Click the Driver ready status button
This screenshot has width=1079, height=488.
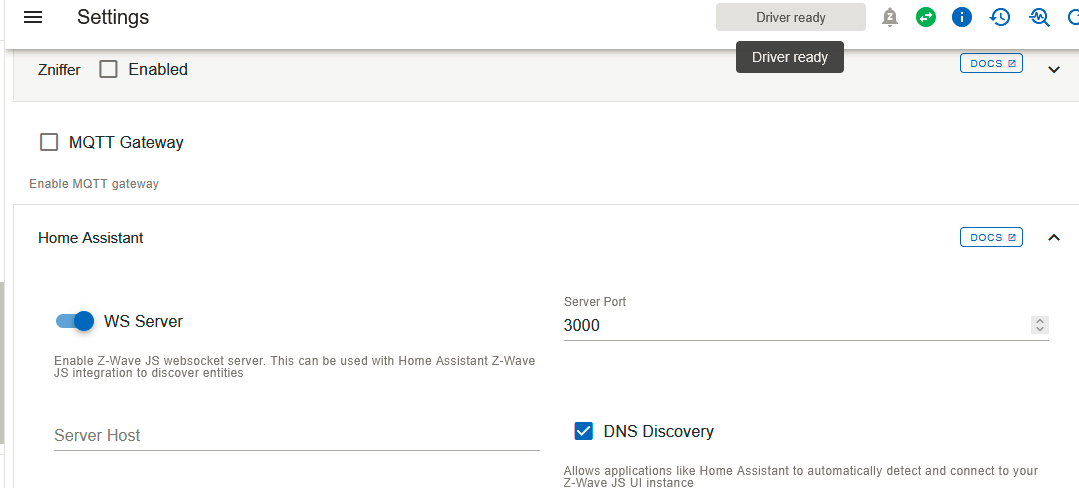[790, 17]
